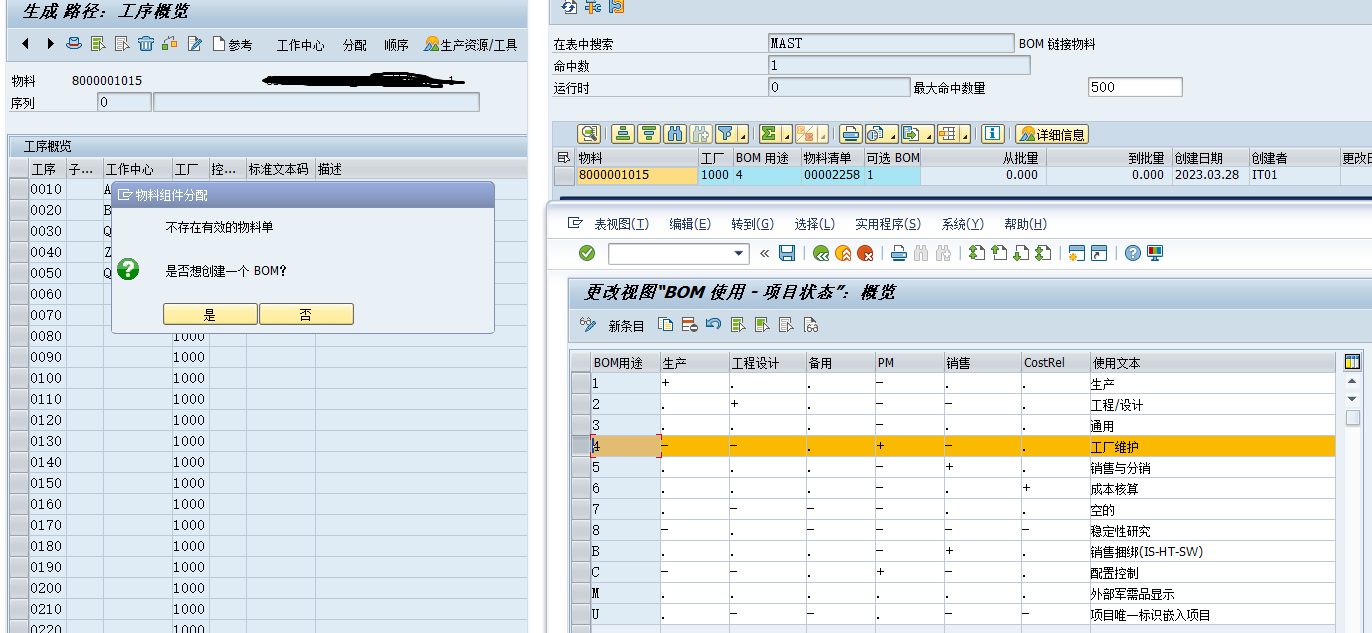This screenshot has width=1372, height=633.
Task: Open the views dropdown arrow in ALV toolbar
Action: (x=892, y=134)
